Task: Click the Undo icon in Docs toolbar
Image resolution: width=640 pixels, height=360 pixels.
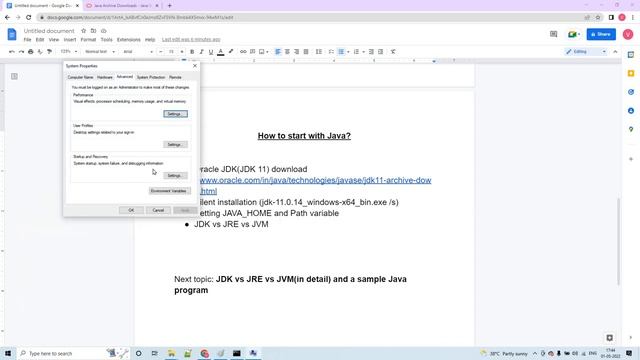Action: [12, 52]
